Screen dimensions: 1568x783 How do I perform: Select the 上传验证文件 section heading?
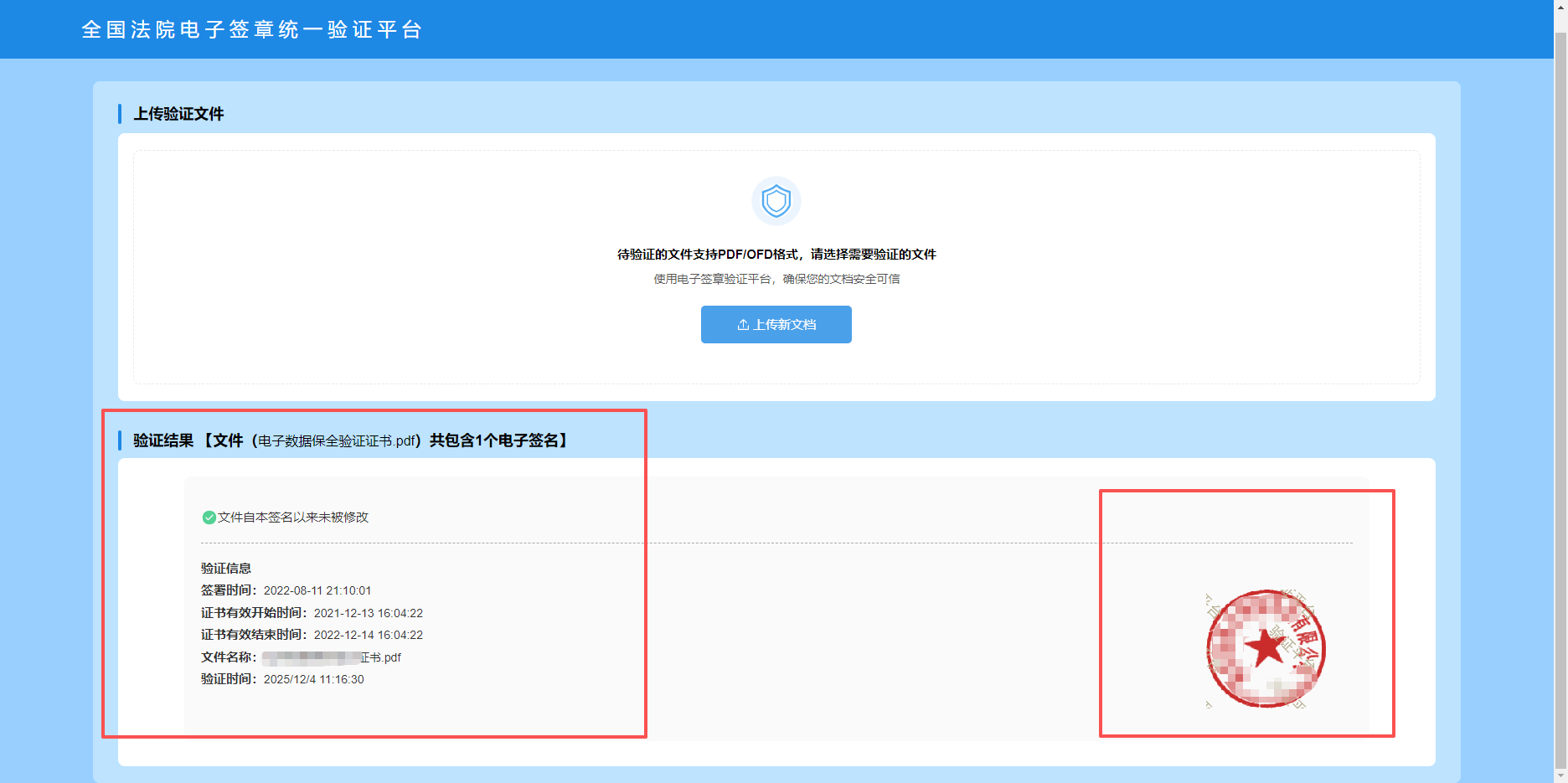(x=178, y=114)
